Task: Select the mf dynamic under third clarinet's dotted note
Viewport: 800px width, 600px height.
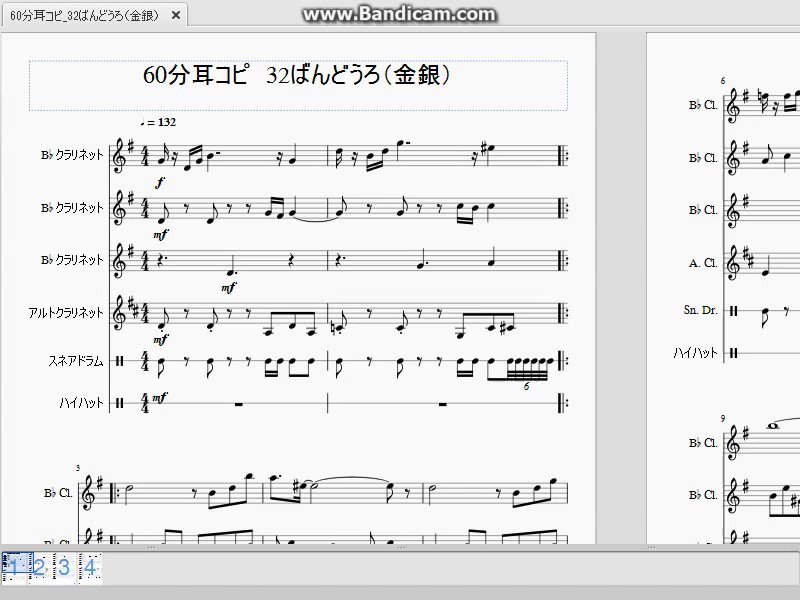Action: coord(229,288)
